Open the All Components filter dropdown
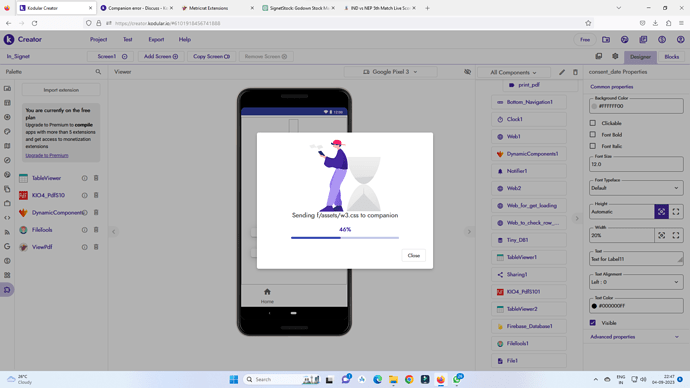Image resolution: width=690 pixels, height=388 pixels. pyautogui.click(x=513, y=72)
